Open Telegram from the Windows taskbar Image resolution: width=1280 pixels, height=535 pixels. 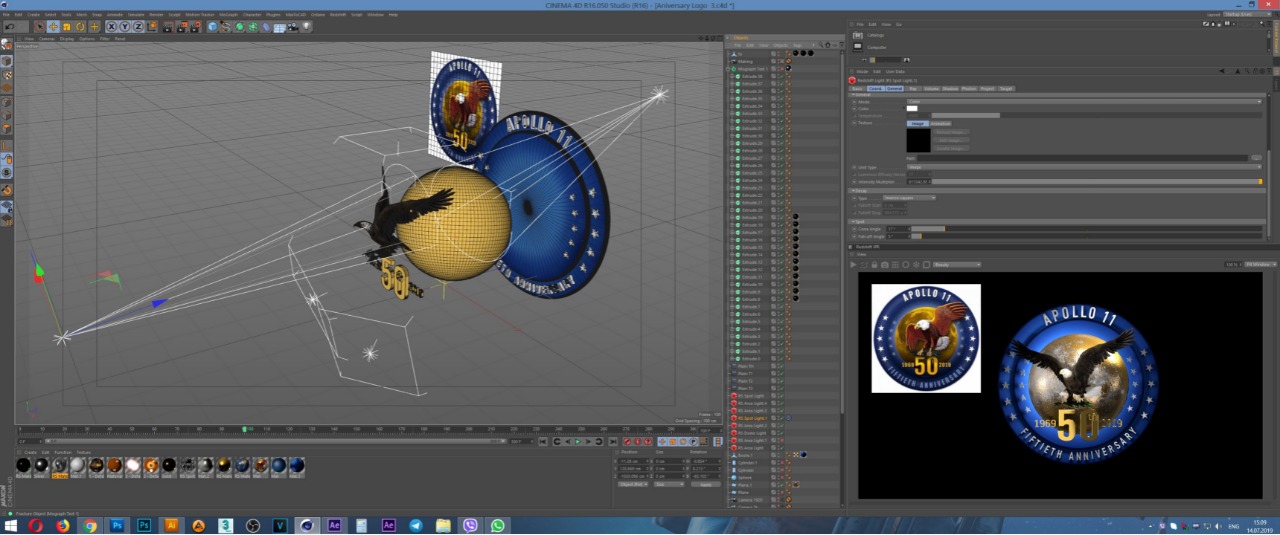click(415, 525)
